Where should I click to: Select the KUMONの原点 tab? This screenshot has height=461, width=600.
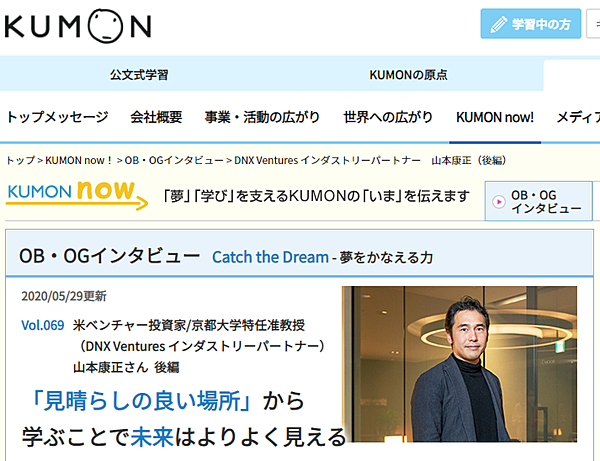click(408, 75)
